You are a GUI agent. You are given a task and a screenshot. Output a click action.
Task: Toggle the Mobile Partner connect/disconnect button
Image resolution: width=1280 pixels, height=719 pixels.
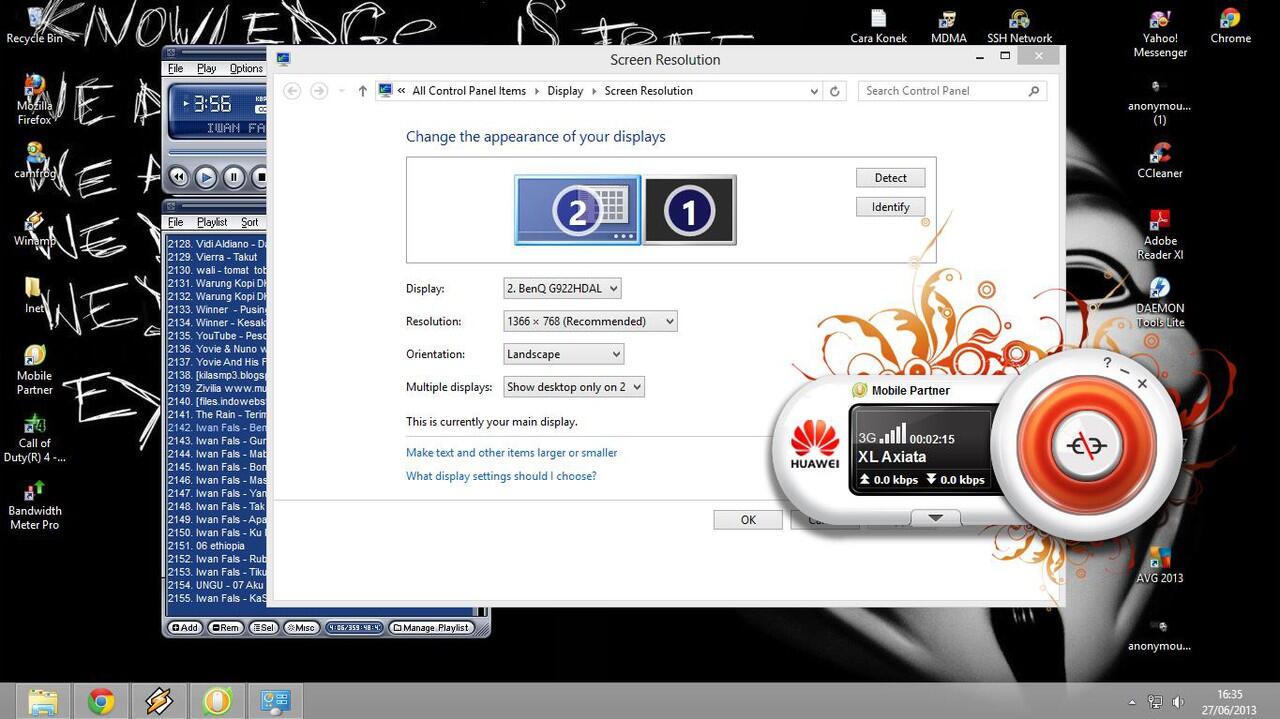click(x=1086, y=445)
